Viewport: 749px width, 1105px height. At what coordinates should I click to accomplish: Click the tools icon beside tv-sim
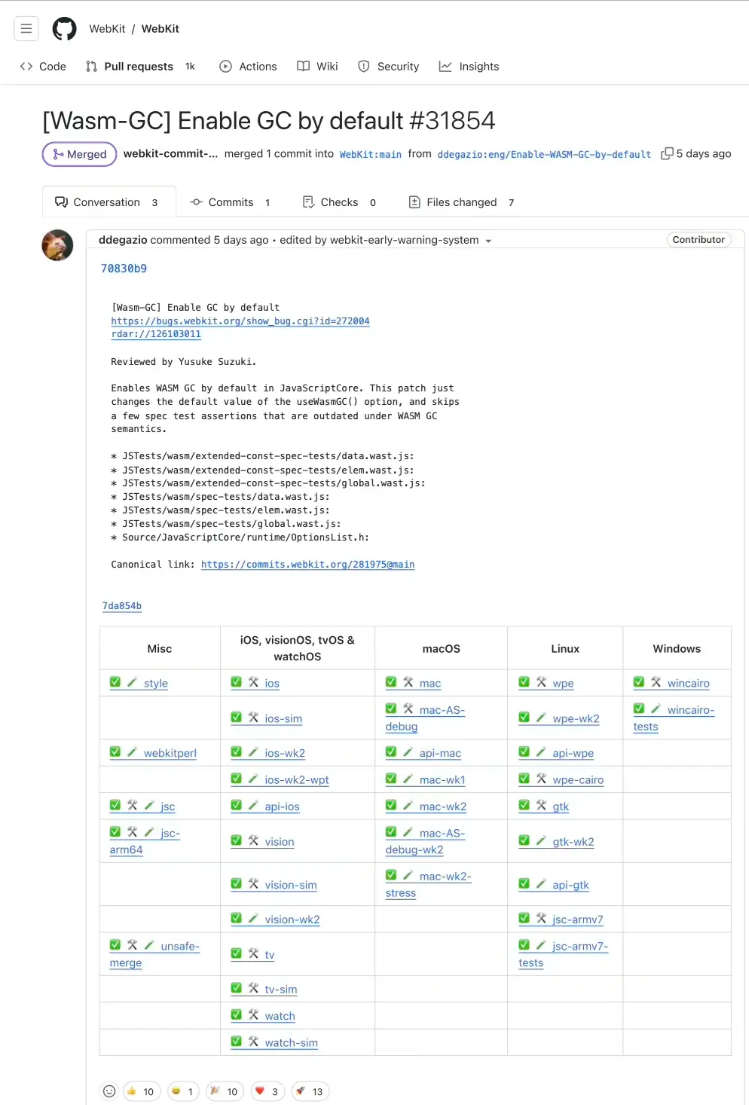254,989
